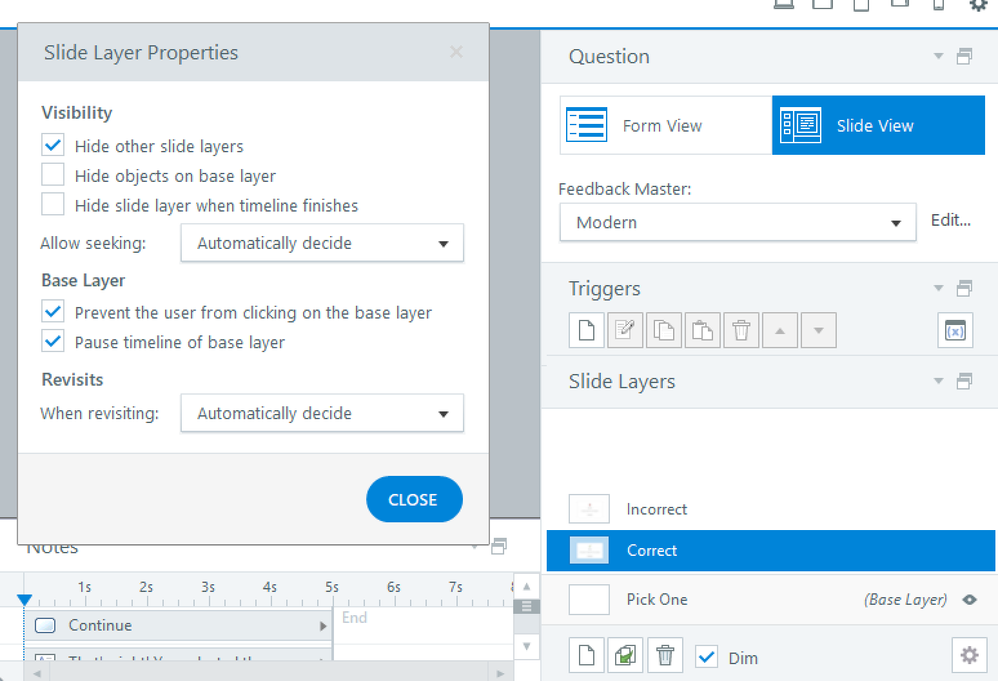Delete the selected slide layer icon
The height and width of the screenshot is (681, 998).
coord(665,656)
